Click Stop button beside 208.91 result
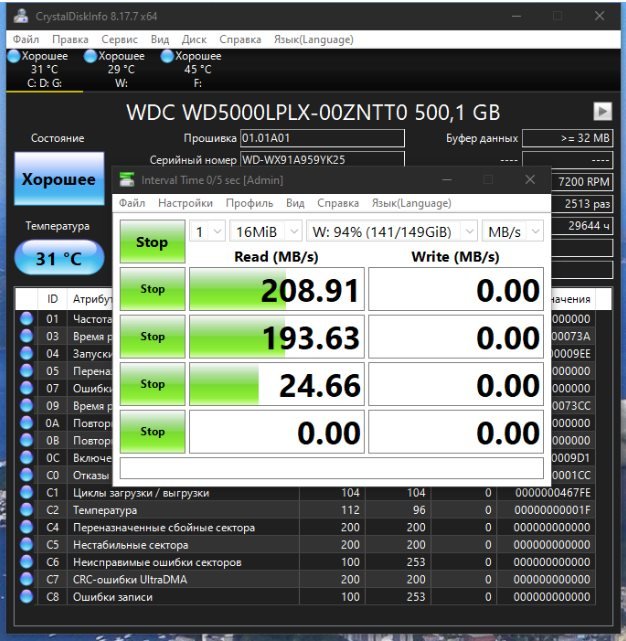This screenshot has width=626, height=641. [x=152, y=289]
